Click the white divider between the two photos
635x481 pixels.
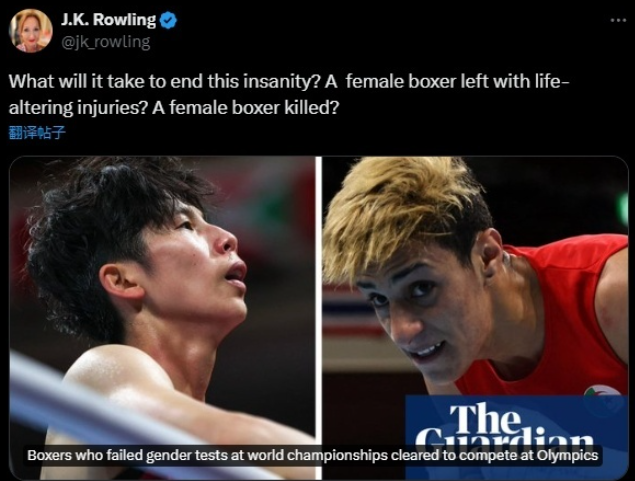(x=319, y=318)
